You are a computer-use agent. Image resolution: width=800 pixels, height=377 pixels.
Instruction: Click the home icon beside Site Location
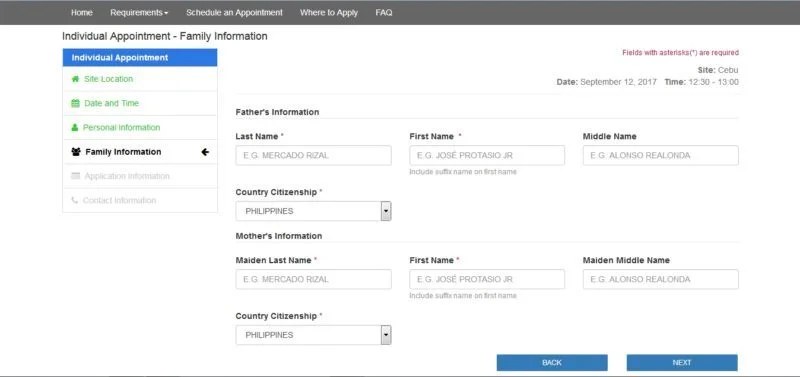[76, 79]
